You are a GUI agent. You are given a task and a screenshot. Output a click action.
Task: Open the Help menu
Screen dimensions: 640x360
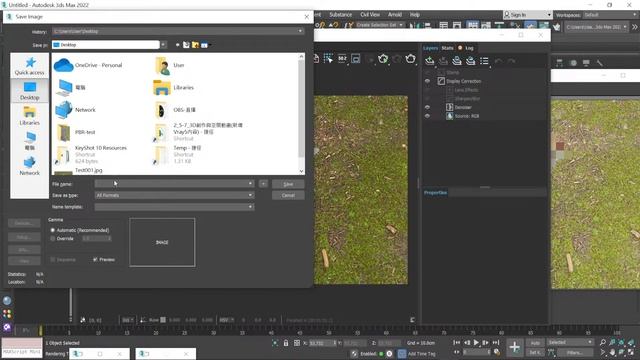click(x=415, y=15)
